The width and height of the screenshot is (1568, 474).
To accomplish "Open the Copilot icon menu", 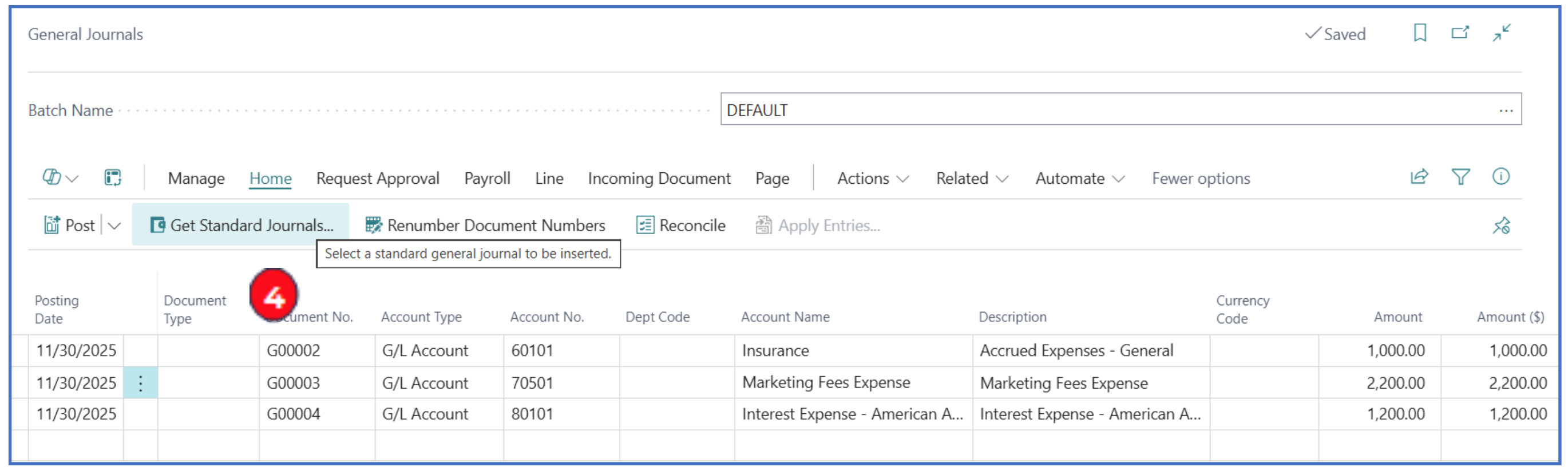I will (60, 178).
